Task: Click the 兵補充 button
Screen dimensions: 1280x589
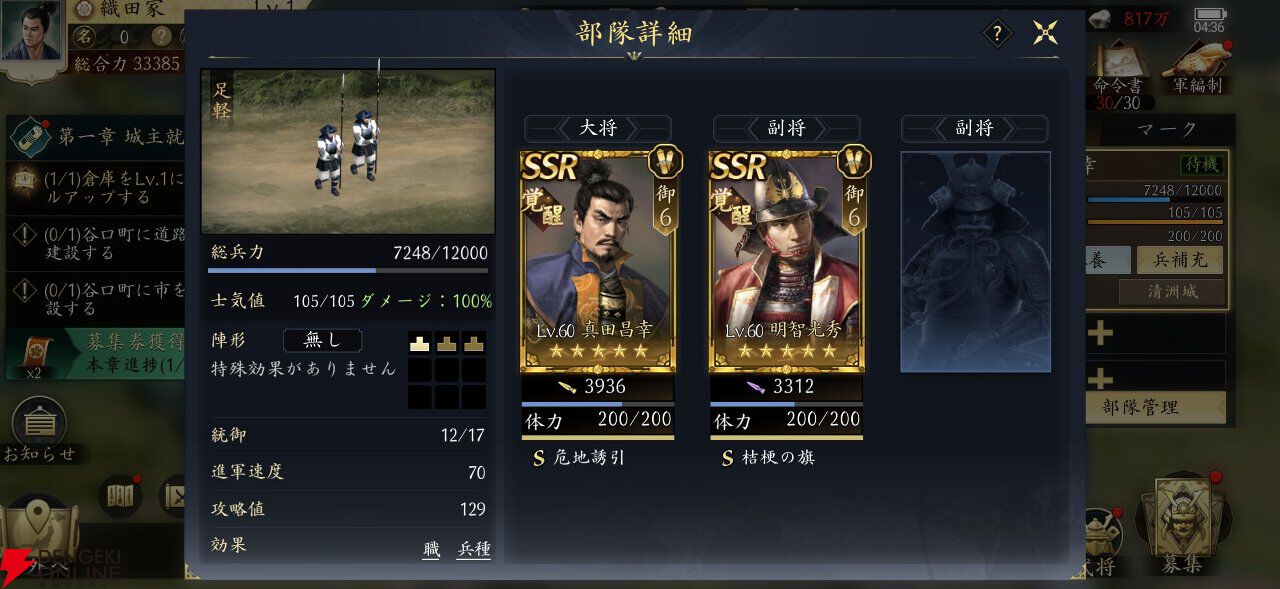Action: 1178,259
